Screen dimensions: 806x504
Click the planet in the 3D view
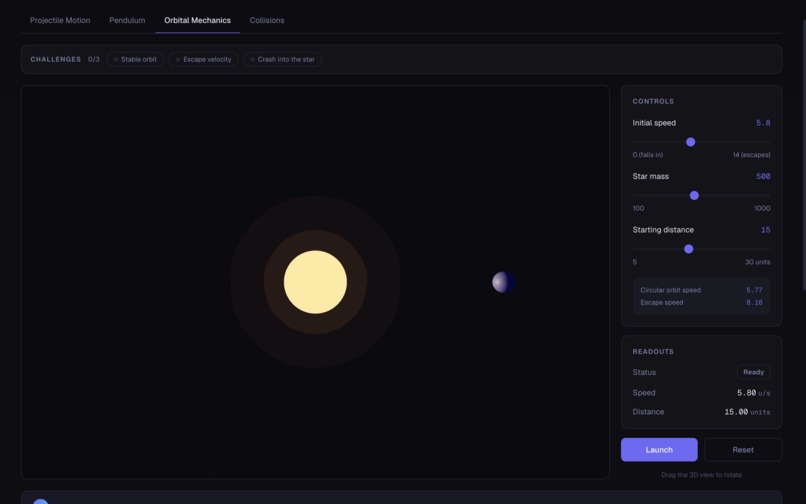coord(503,282)
